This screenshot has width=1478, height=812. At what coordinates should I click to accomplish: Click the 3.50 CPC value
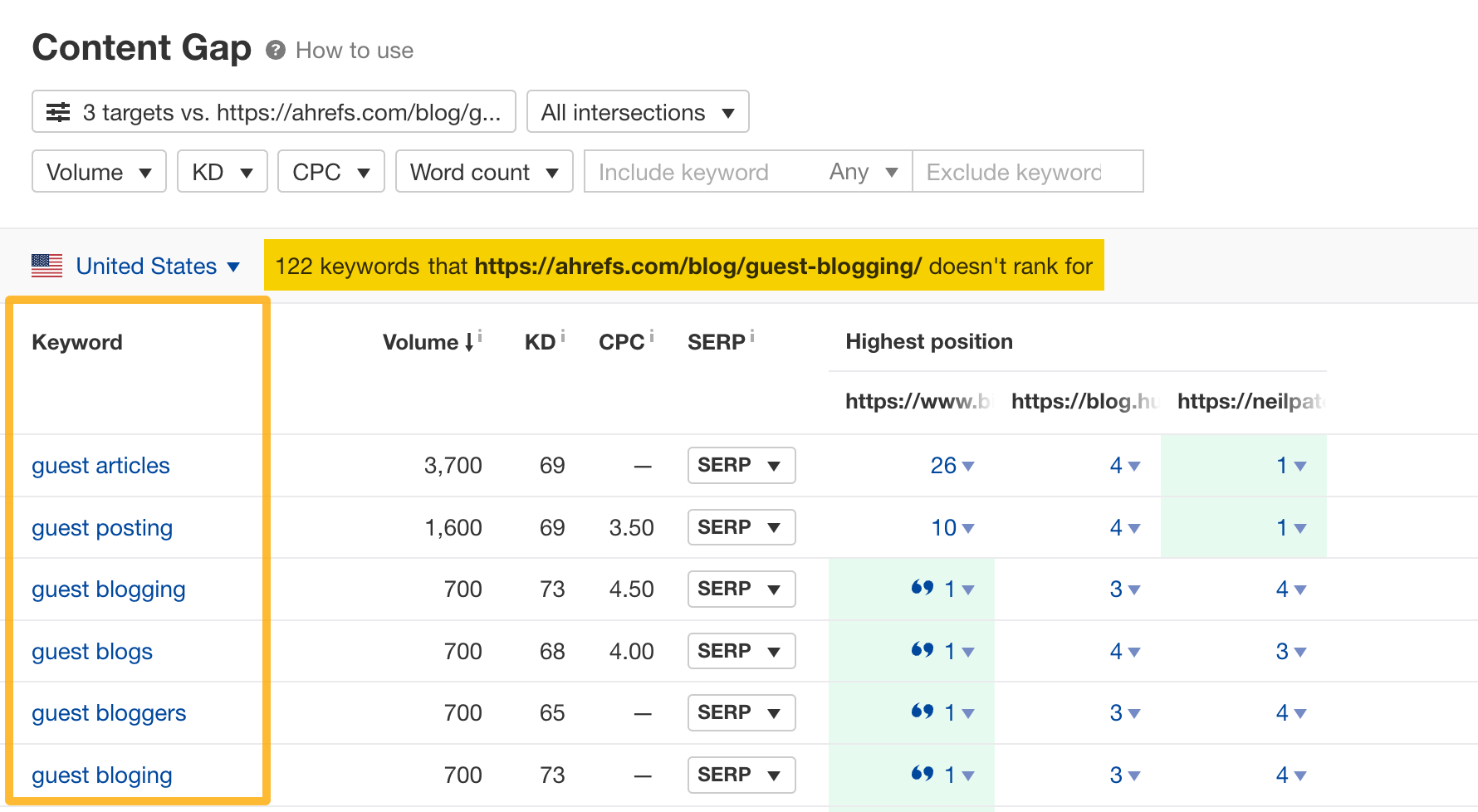(631, 527)
